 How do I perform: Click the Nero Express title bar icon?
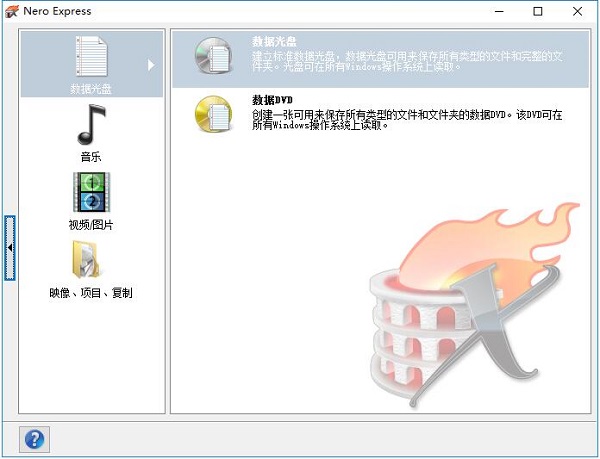pyautogui.click(x=11, y=11)
